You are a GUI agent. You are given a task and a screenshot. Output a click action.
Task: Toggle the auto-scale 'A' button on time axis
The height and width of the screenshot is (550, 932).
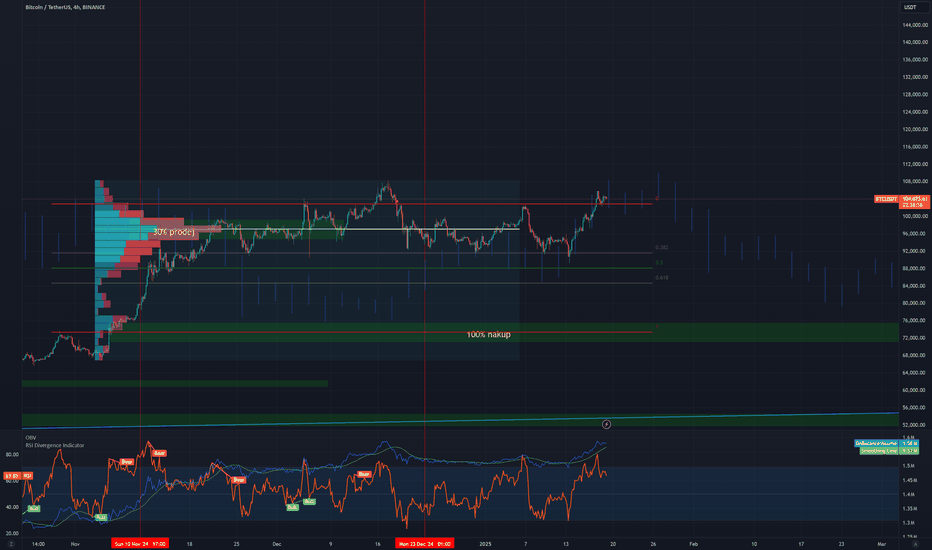(x=915, y=544)
